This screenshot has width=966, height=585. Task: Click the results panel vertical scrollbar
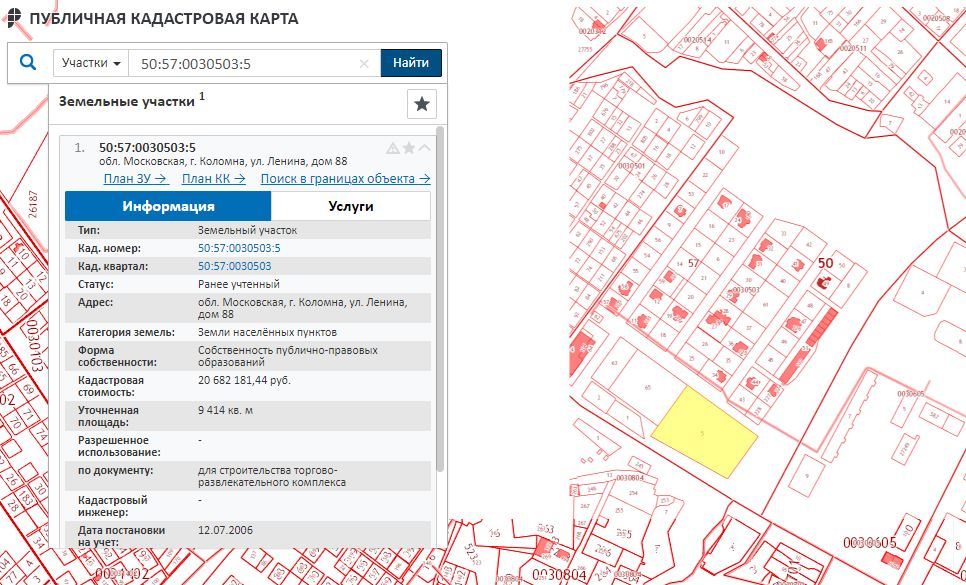tap(440, 300)
